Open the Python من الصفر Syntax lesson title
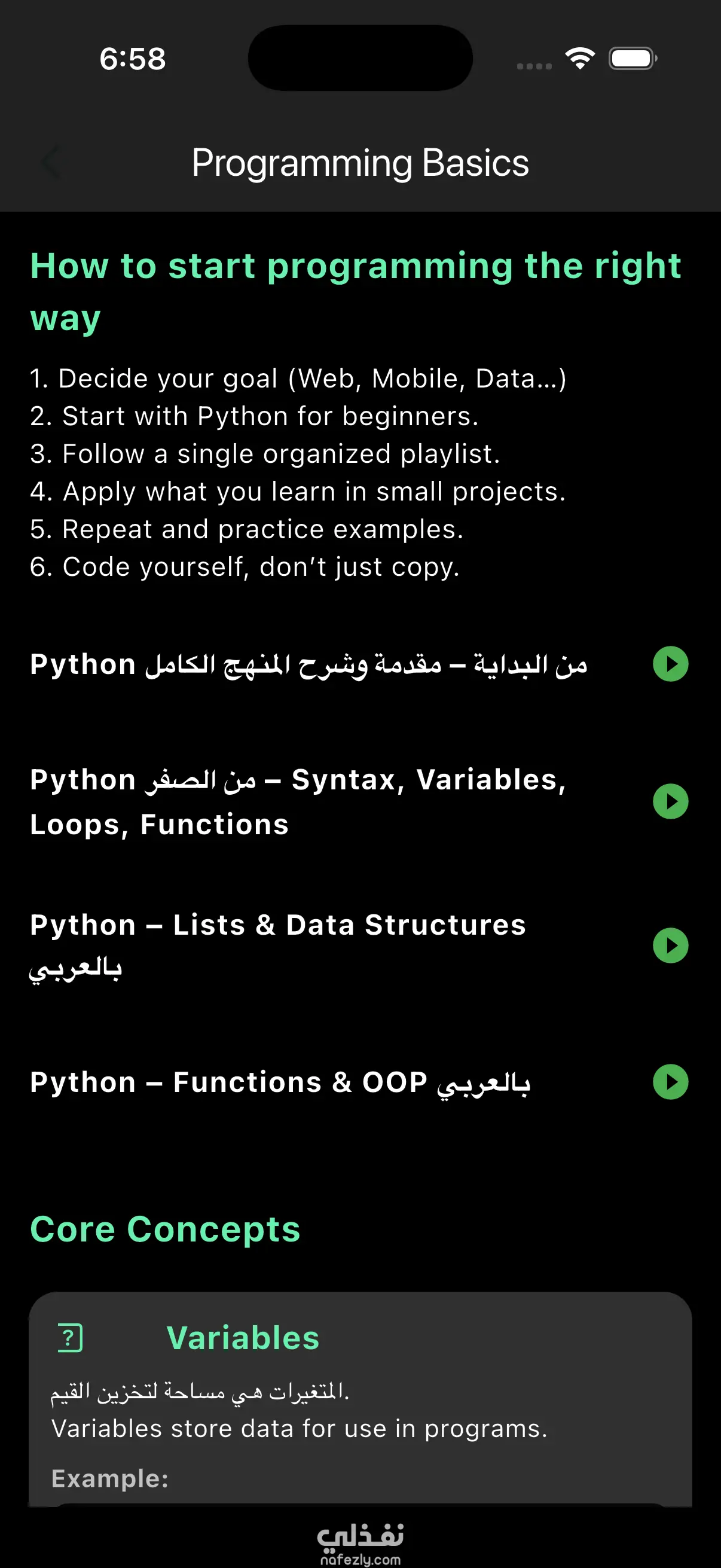This screenshot has height=1568, width=721. tap(298, 802)
